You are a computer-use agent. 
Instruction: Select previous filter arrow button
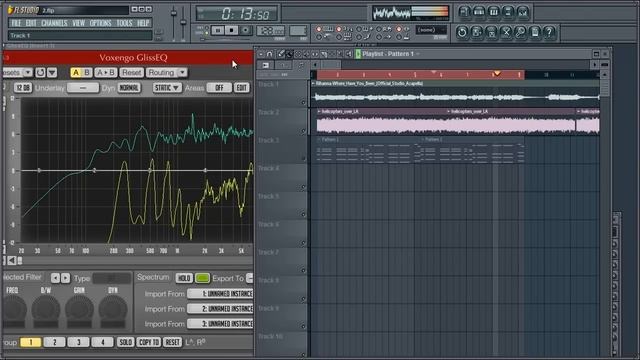tap(55, 278)
